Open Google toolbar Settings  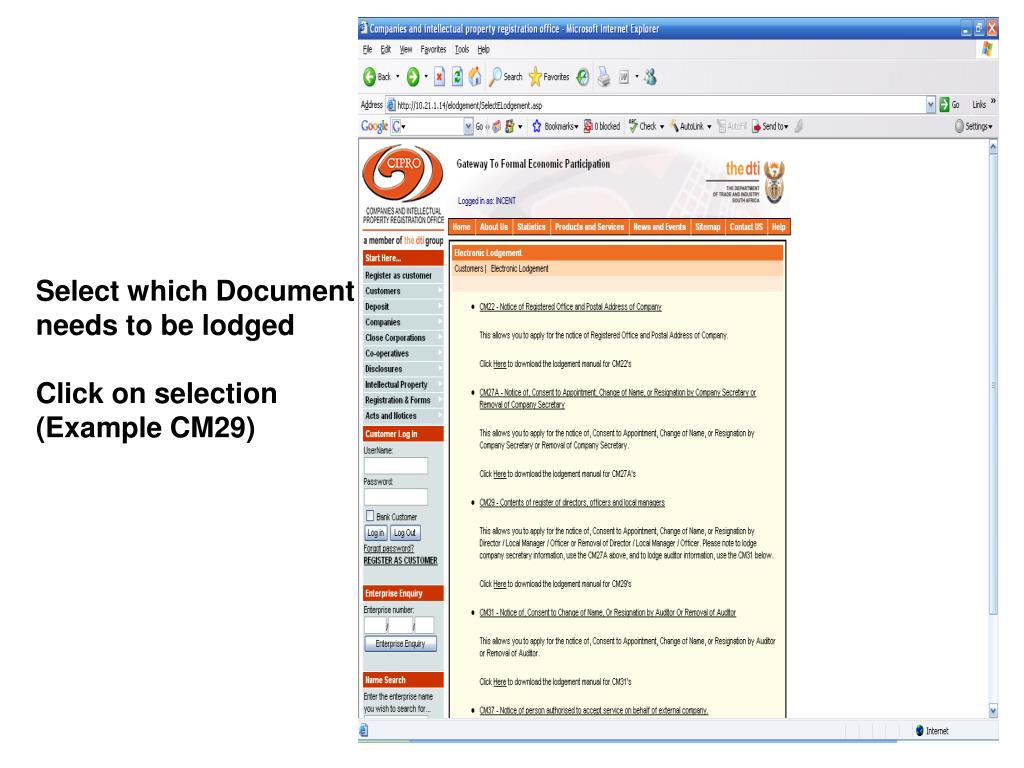click(974, 127)
